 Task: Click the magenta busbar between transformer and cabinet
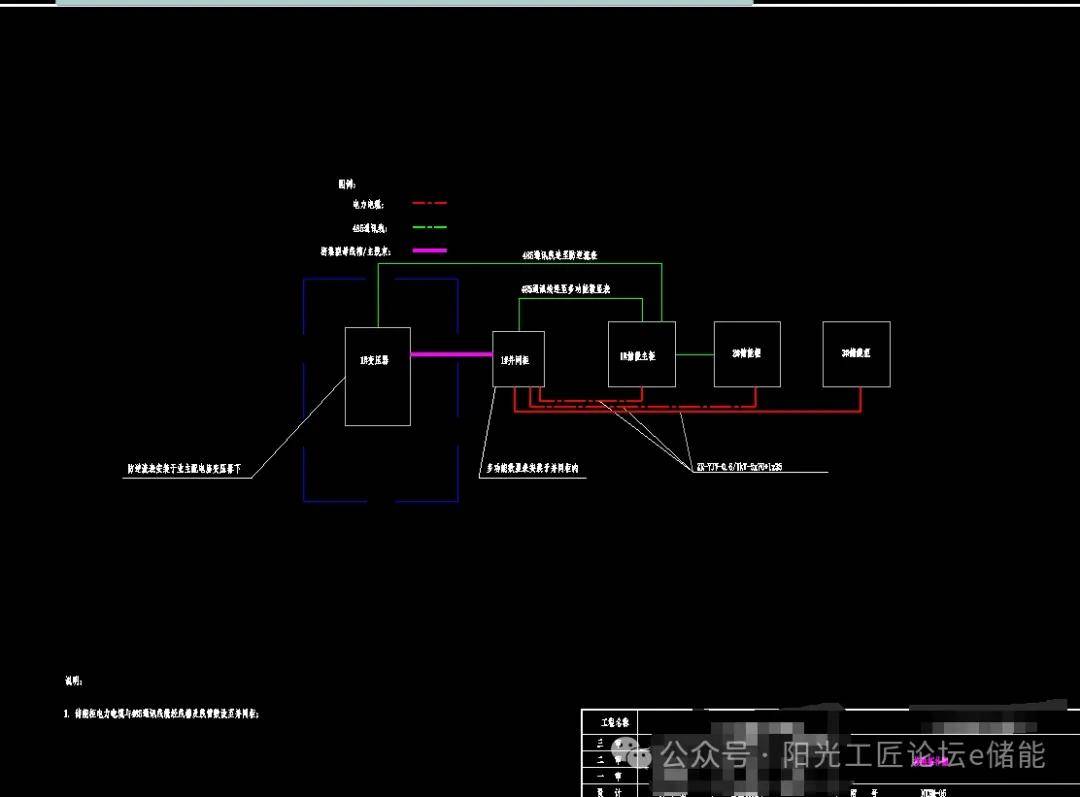tap(451, 354)
